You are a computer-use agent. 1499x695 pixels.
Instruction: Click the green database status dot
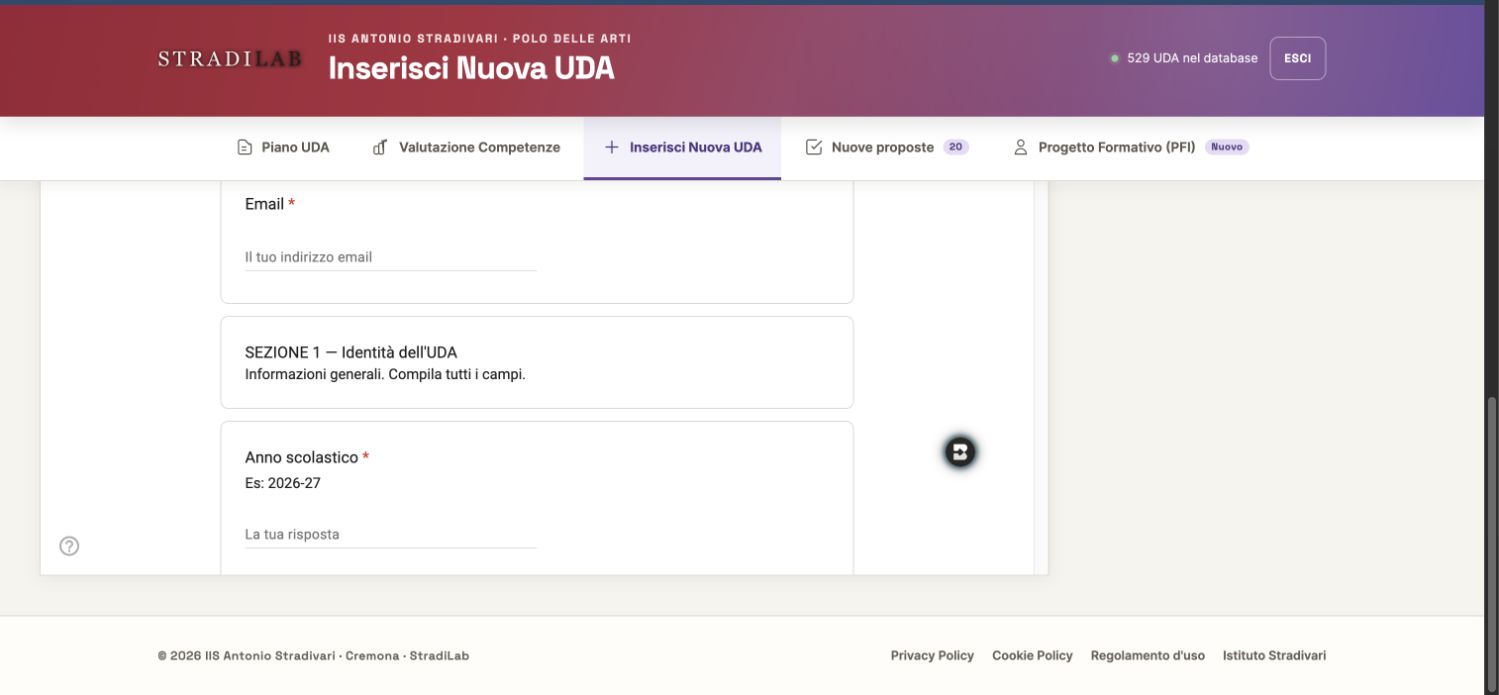(1114, 58)
